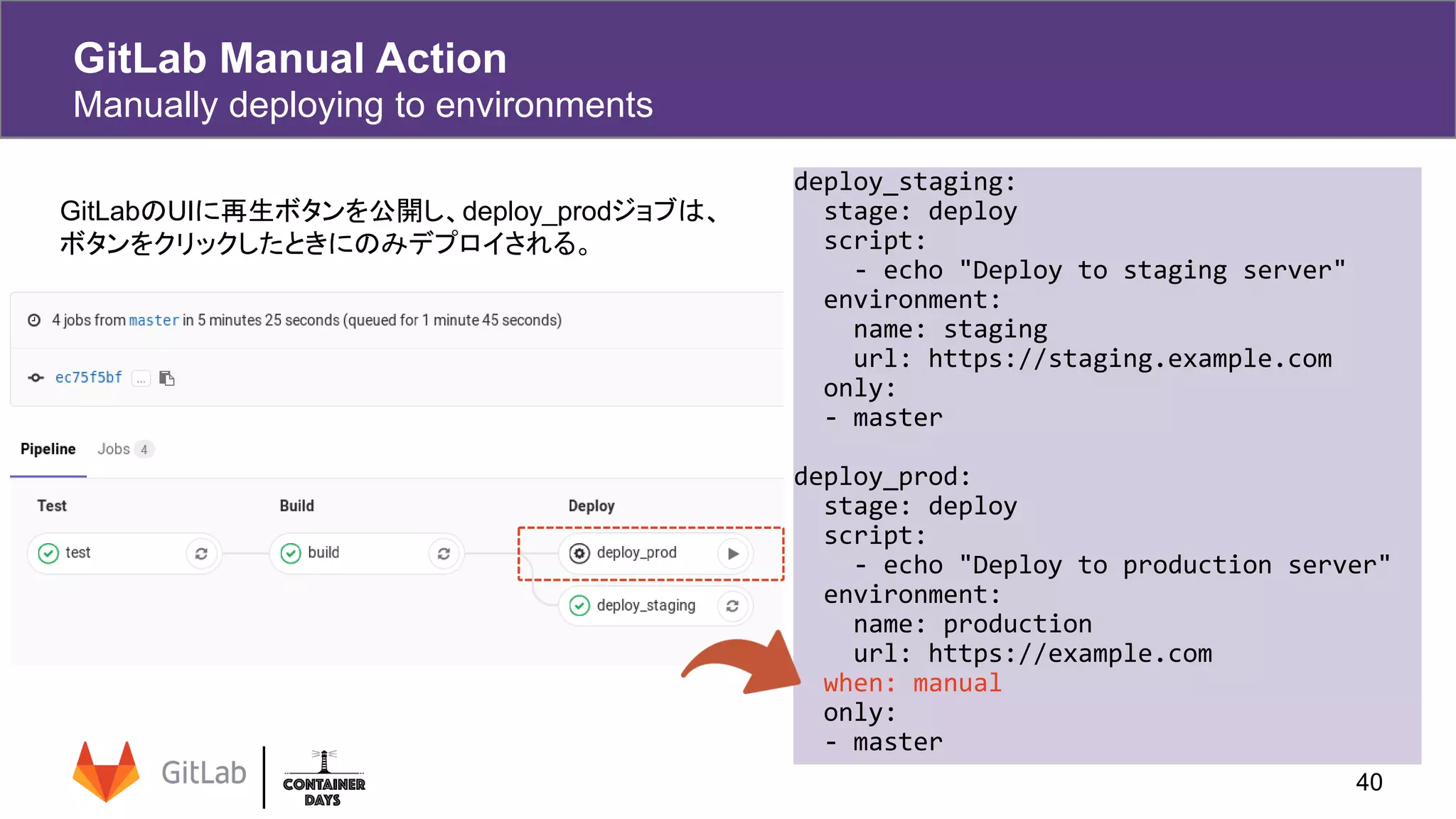Image resolution: width=1456 pixels, height=819 pixels.
Task: Retry the test job
Action: coord(201,554)
